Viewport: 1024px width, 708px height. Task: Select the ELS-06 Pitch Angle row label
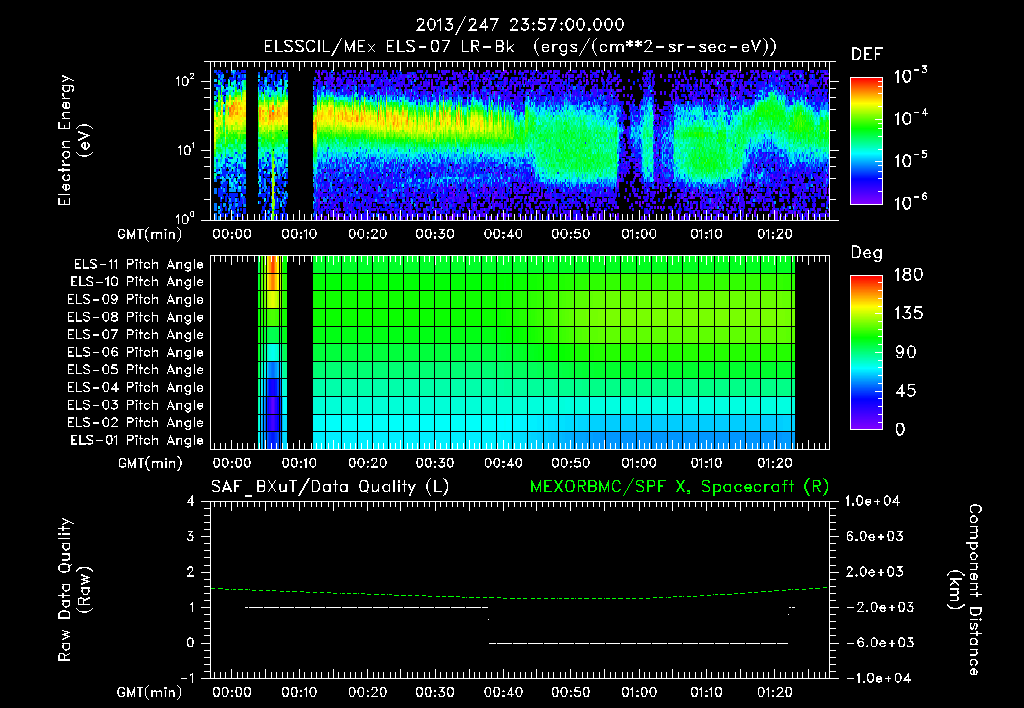[x=136, y=353]
